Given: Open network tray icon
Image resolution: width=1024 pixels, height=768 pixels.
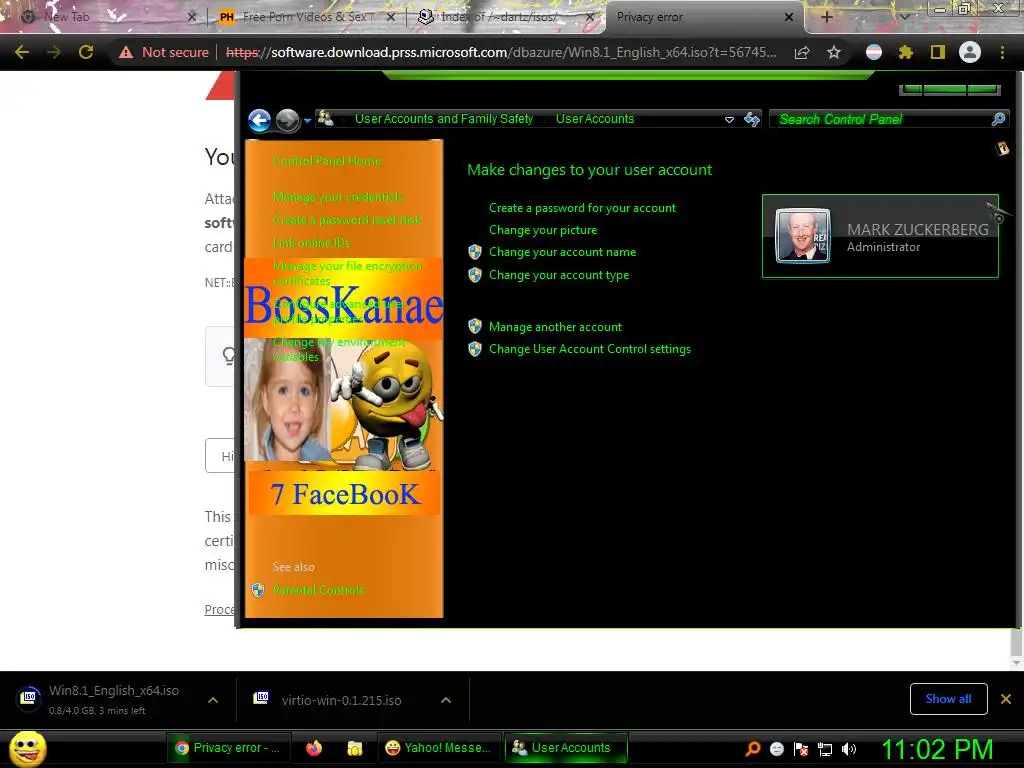Looking at the screenshot, I should (x=825, y=749).
